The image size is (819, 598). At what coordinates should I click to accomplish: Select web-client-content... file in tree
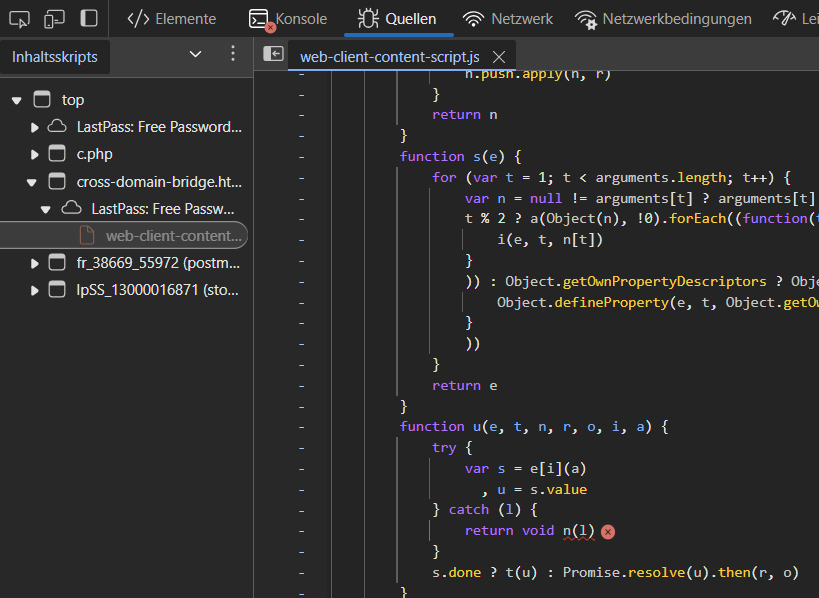click(x=174, y=236)
